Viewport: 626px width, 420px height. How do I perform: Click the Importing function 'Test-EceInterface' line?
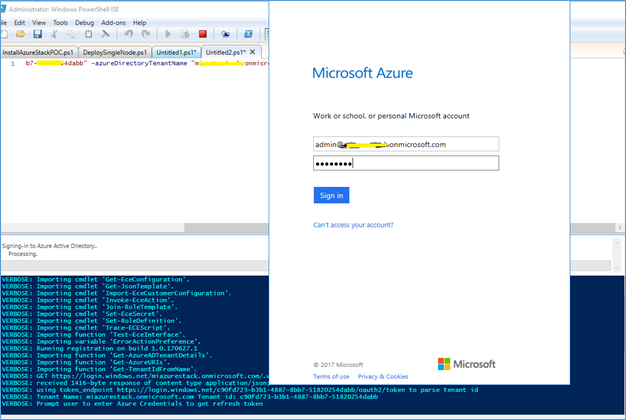pyautogui.click(x=94, y=335)
